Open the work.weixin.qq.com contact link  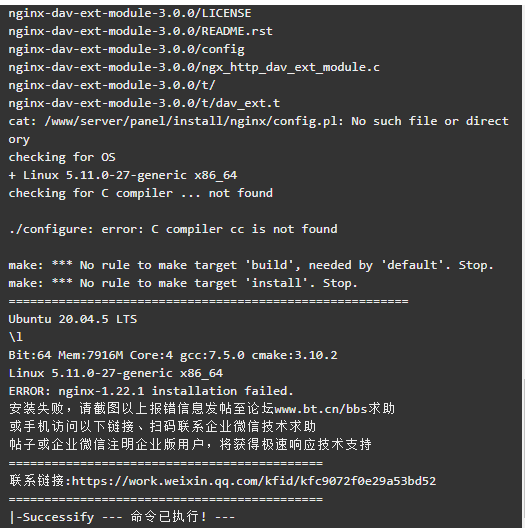tap(254, 481)
